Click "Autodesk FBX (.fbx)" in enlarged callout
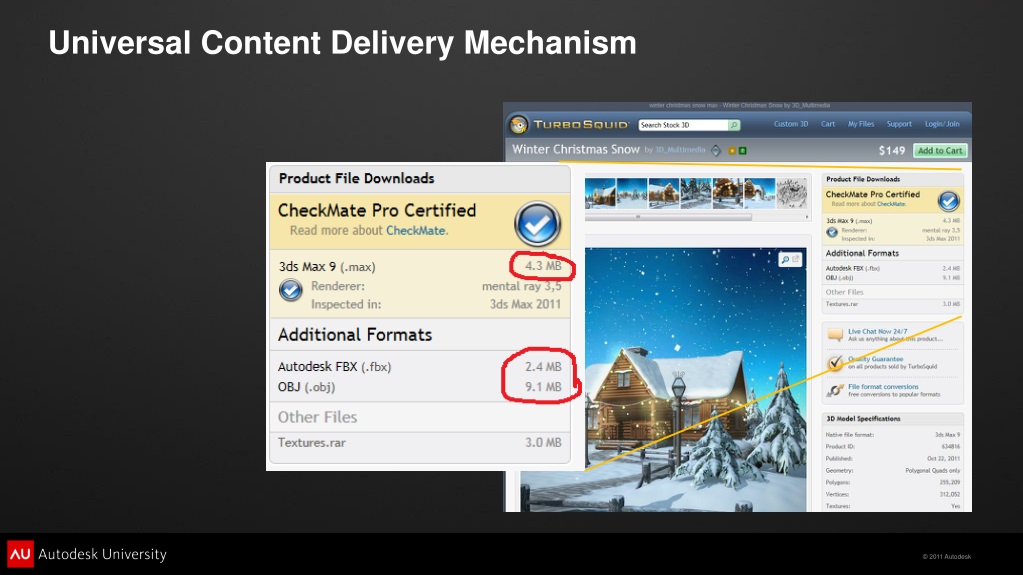 pyautogui.click(x=334, y=367)
